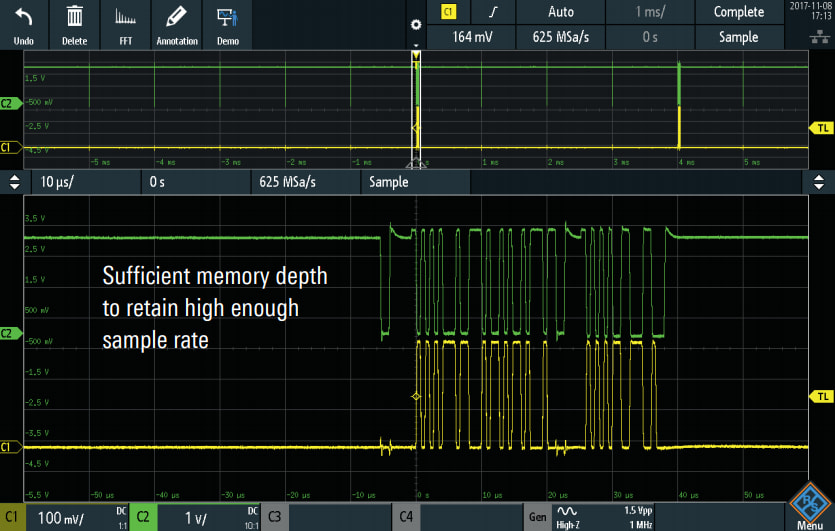Click the yellow C1 marker in zoom window
This screenshot has height=531, width=835.
[x=11, y=447]
